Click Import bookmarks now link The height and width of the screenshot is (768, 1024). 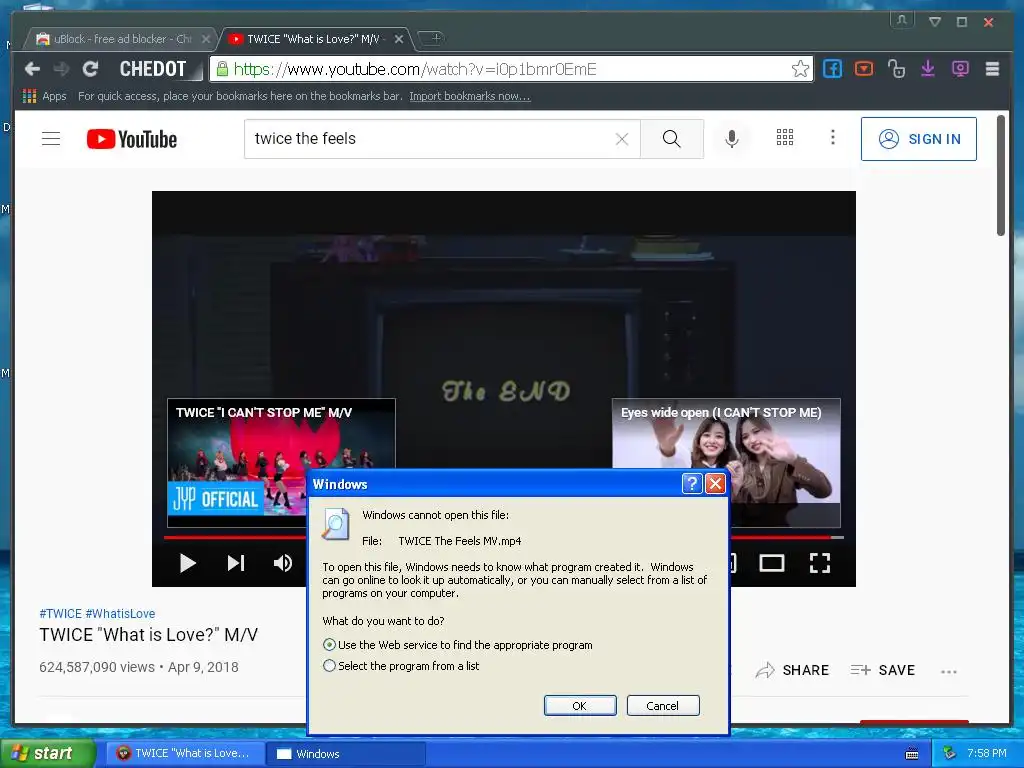point(470,96)
